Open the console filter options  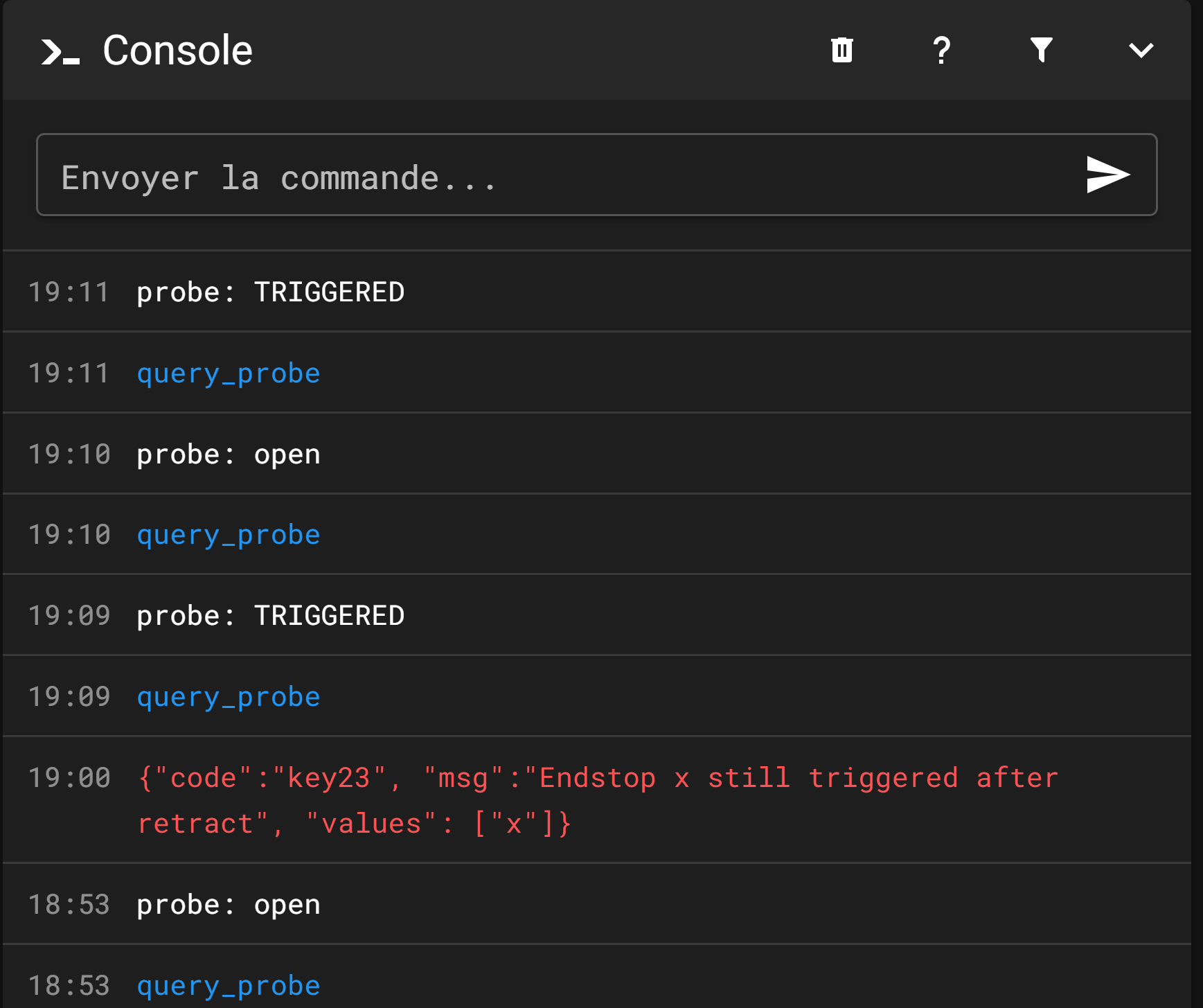coord(1041,50)
